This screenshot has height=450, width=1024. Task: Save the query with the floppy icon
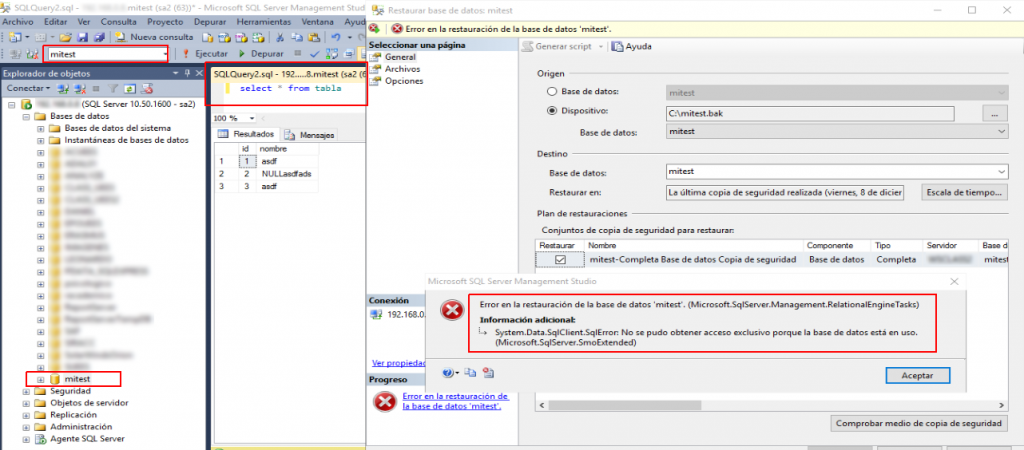pyautogui.click(x=83, y=37)
